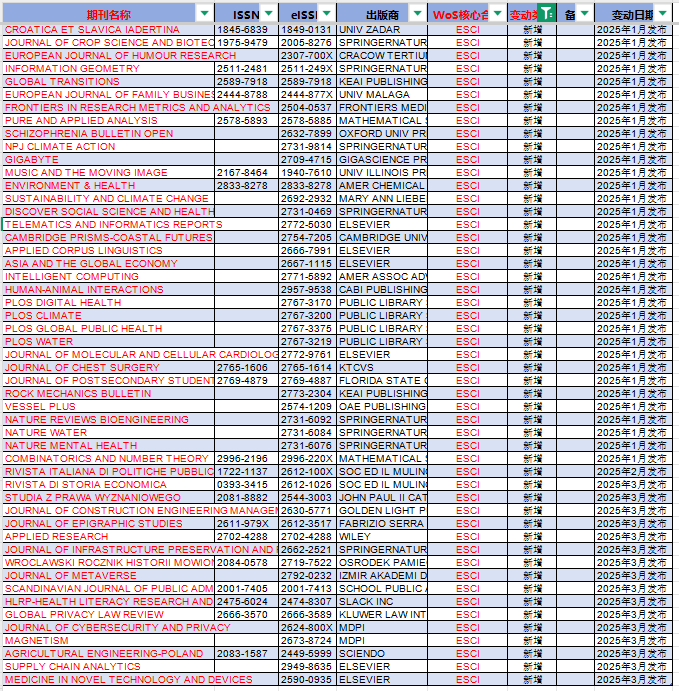Select 新增 cell in GIGABYTE row
This screenshot has height=691, width=679.
[532, 160]
